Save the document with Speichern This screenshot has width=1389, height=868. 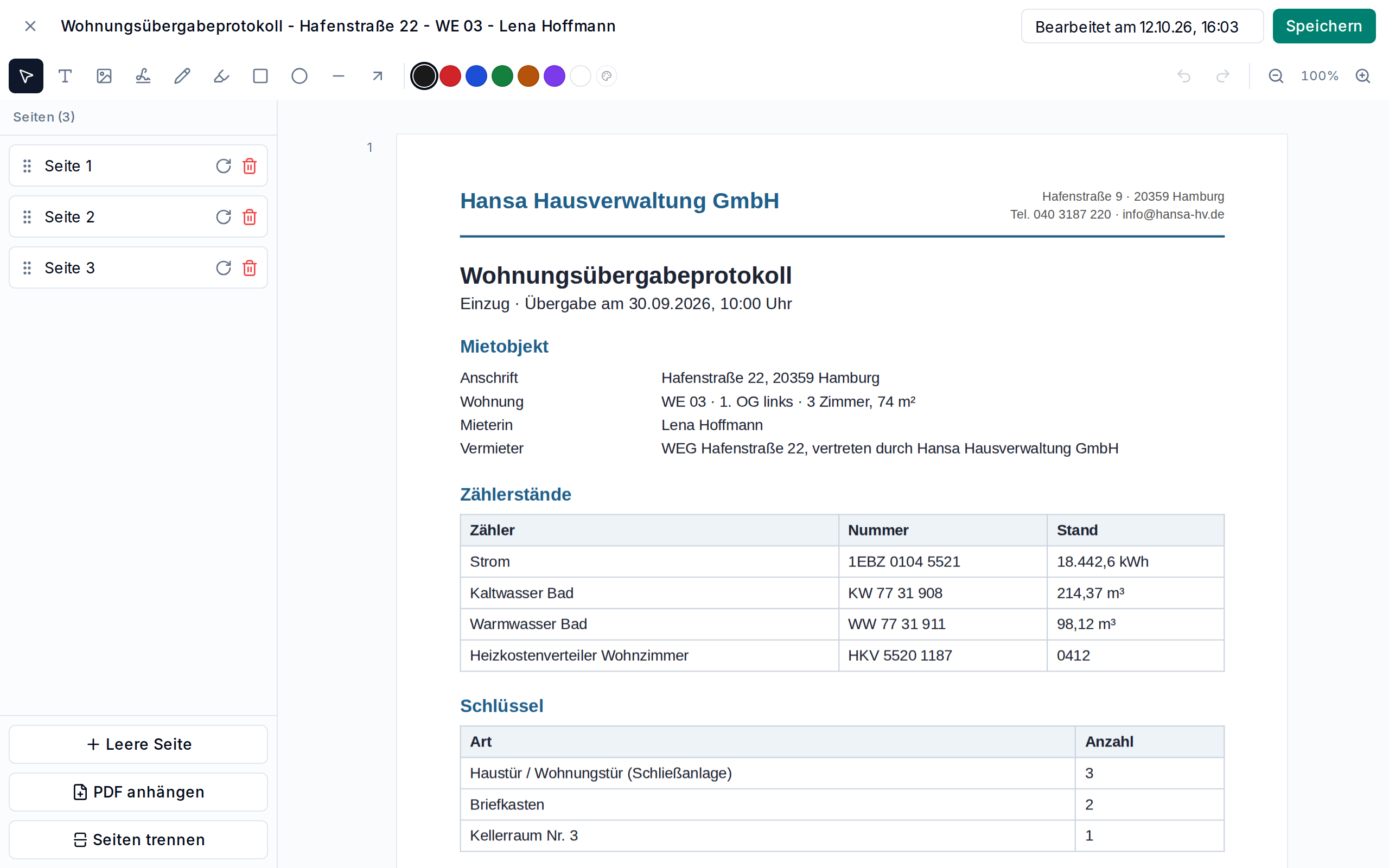[1323, 26]
